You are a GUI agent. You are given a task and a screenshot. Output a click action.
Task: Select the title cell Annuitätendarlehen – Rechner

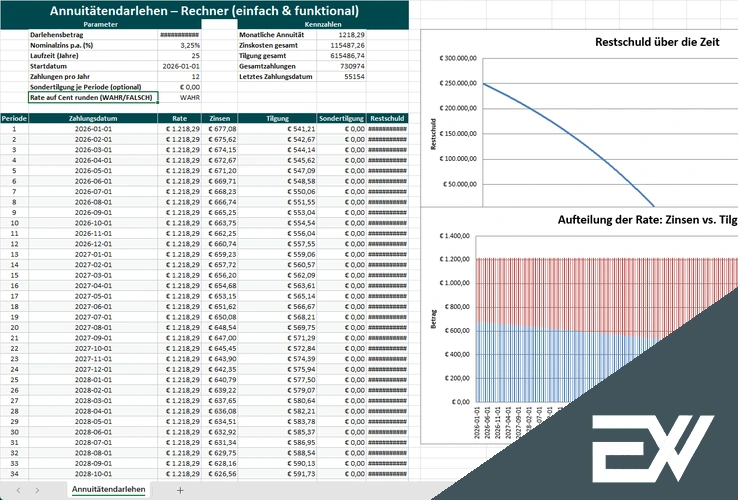(204, 10)
